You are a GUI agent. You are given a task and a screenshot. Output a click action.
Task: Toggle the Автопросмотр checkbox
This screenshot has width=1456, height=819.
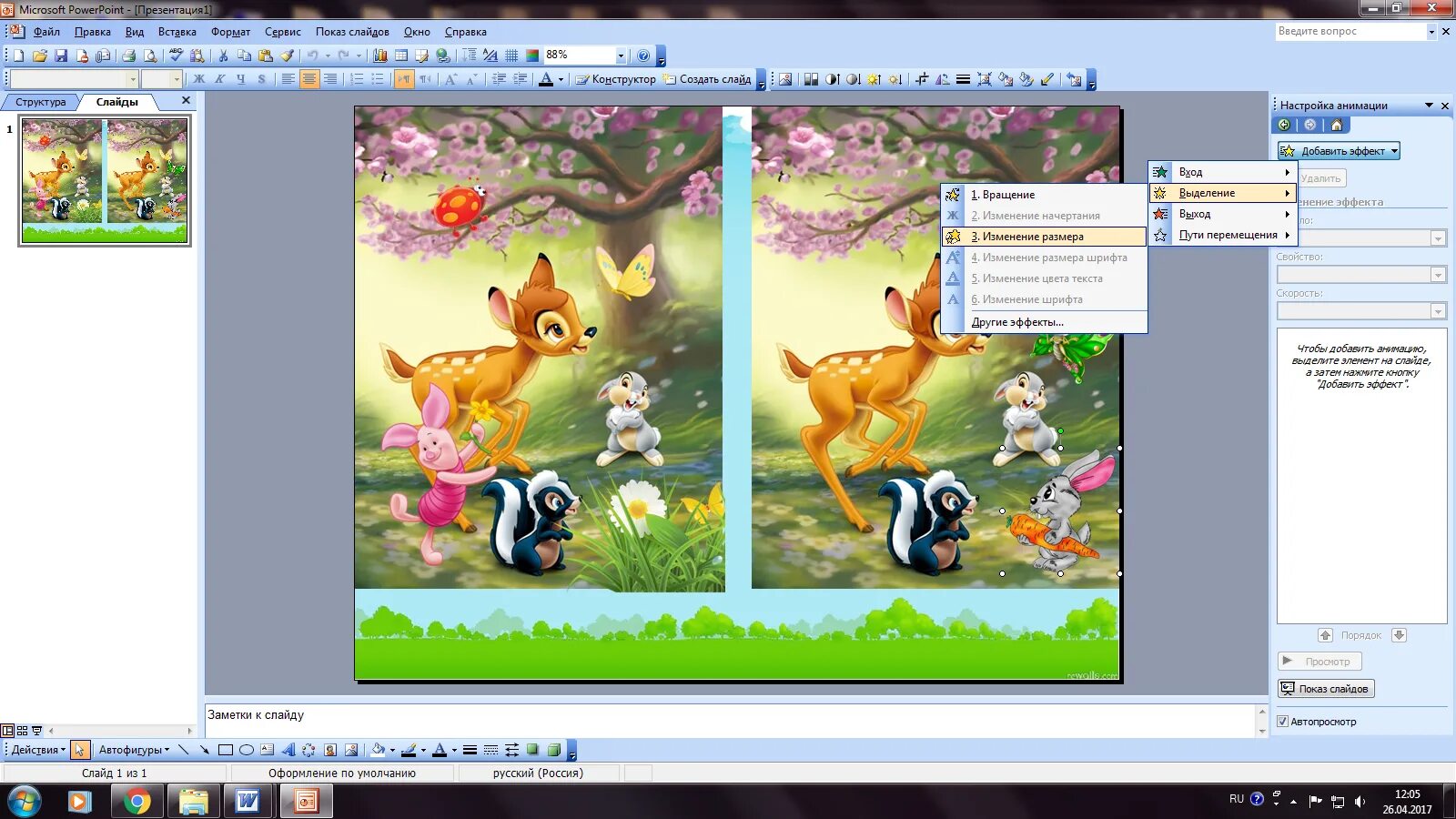(1282, 722)
